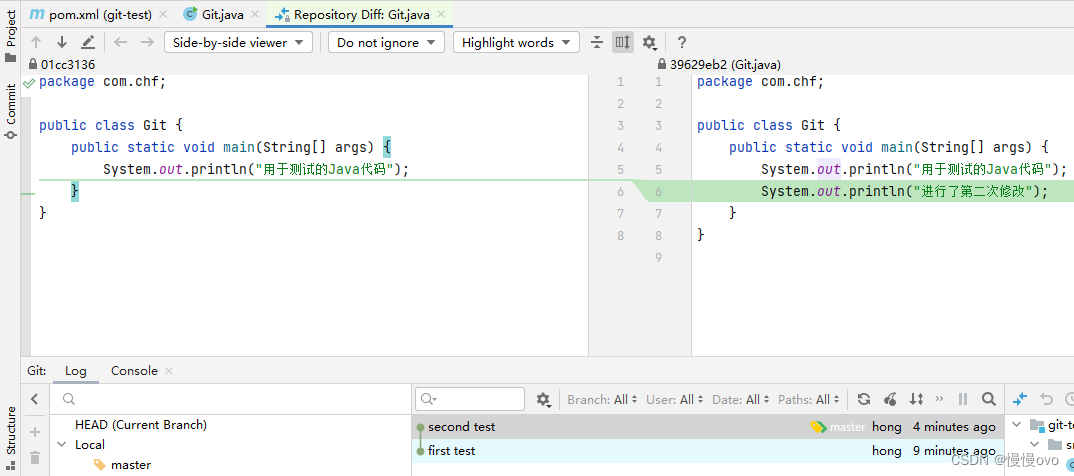Toggle collapse unchanged fragments
Image resolution: width=1074 pixels, height=476 pixels.
[x=597, y=42]
